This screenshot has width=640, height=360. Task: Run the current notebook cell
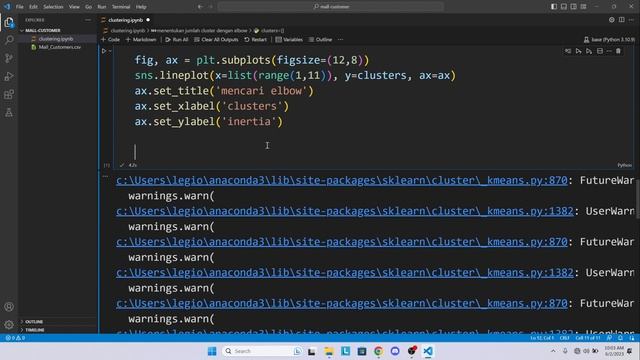point(104,51)
